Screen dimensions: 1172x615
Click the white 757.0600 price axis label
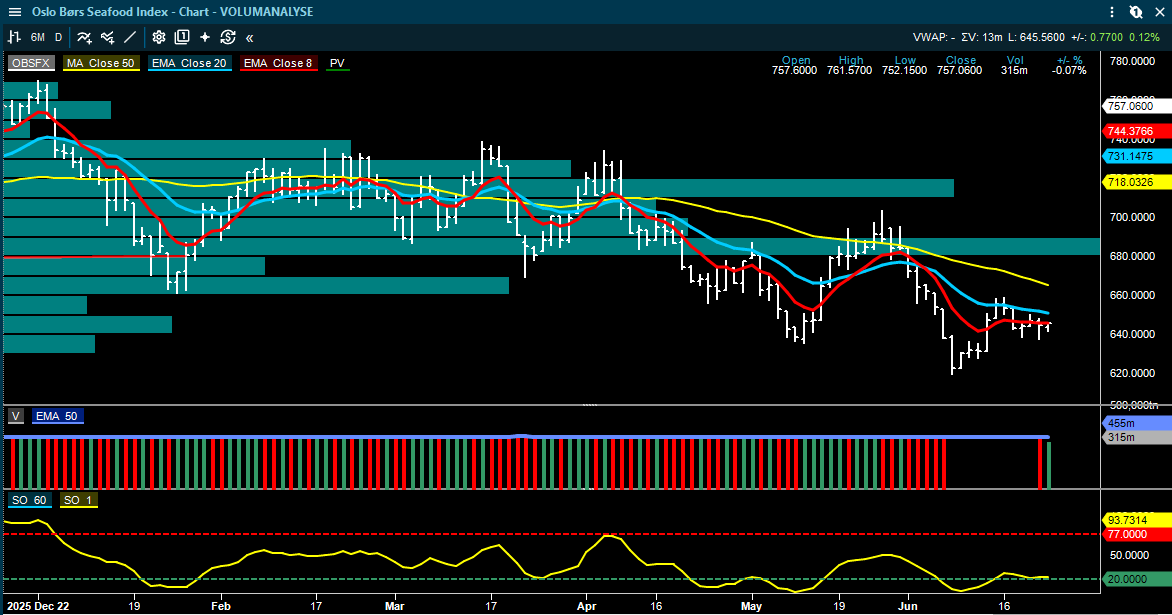pos(1136,106)
